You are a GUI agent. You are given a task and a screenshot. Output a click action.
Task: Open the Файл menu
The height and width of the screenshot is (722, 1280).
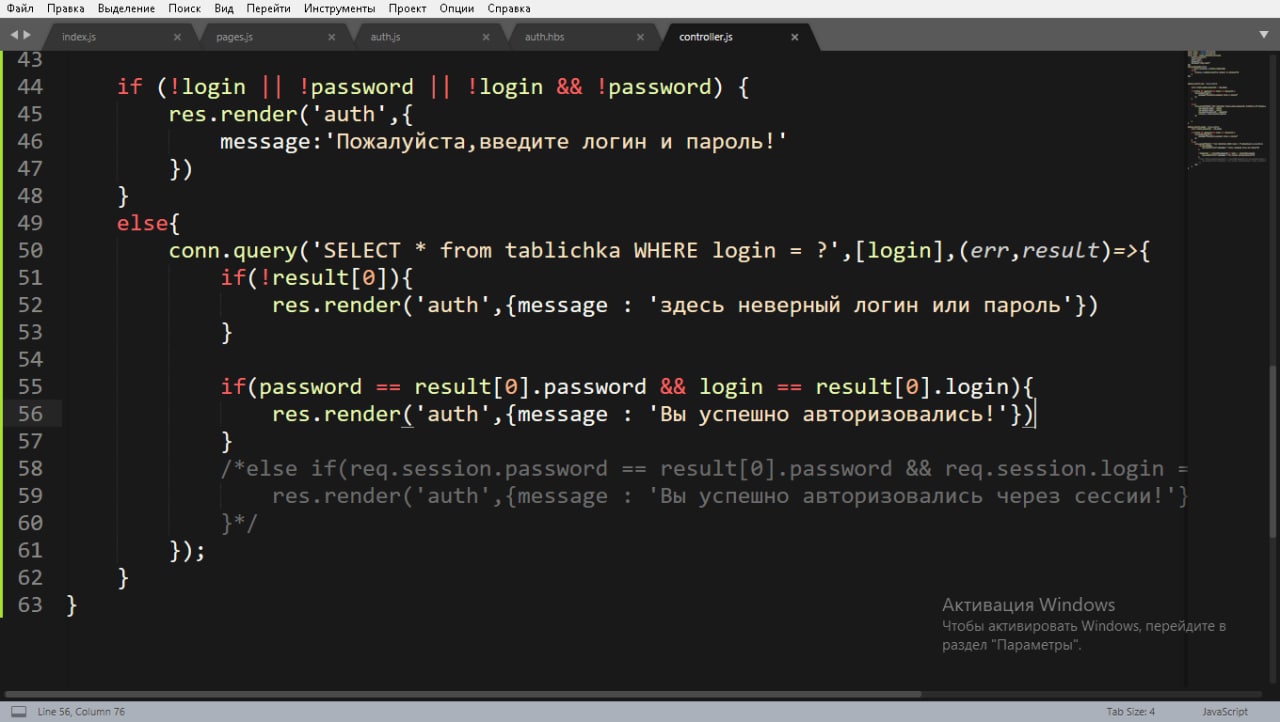19,8
